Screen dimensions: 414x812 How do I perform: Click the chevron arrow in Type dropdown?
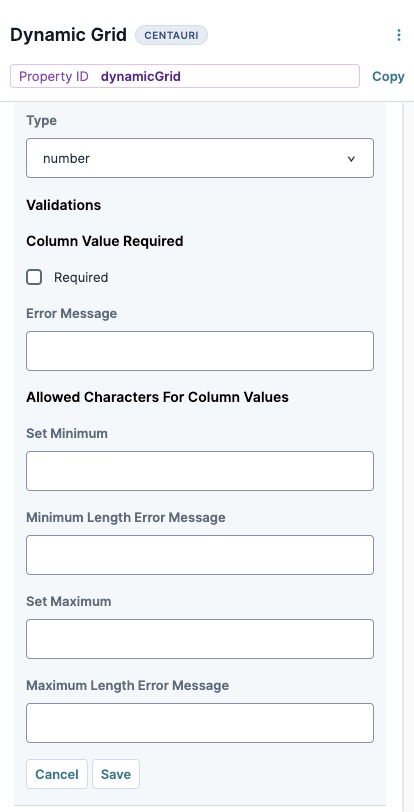(x=351, y=159)
